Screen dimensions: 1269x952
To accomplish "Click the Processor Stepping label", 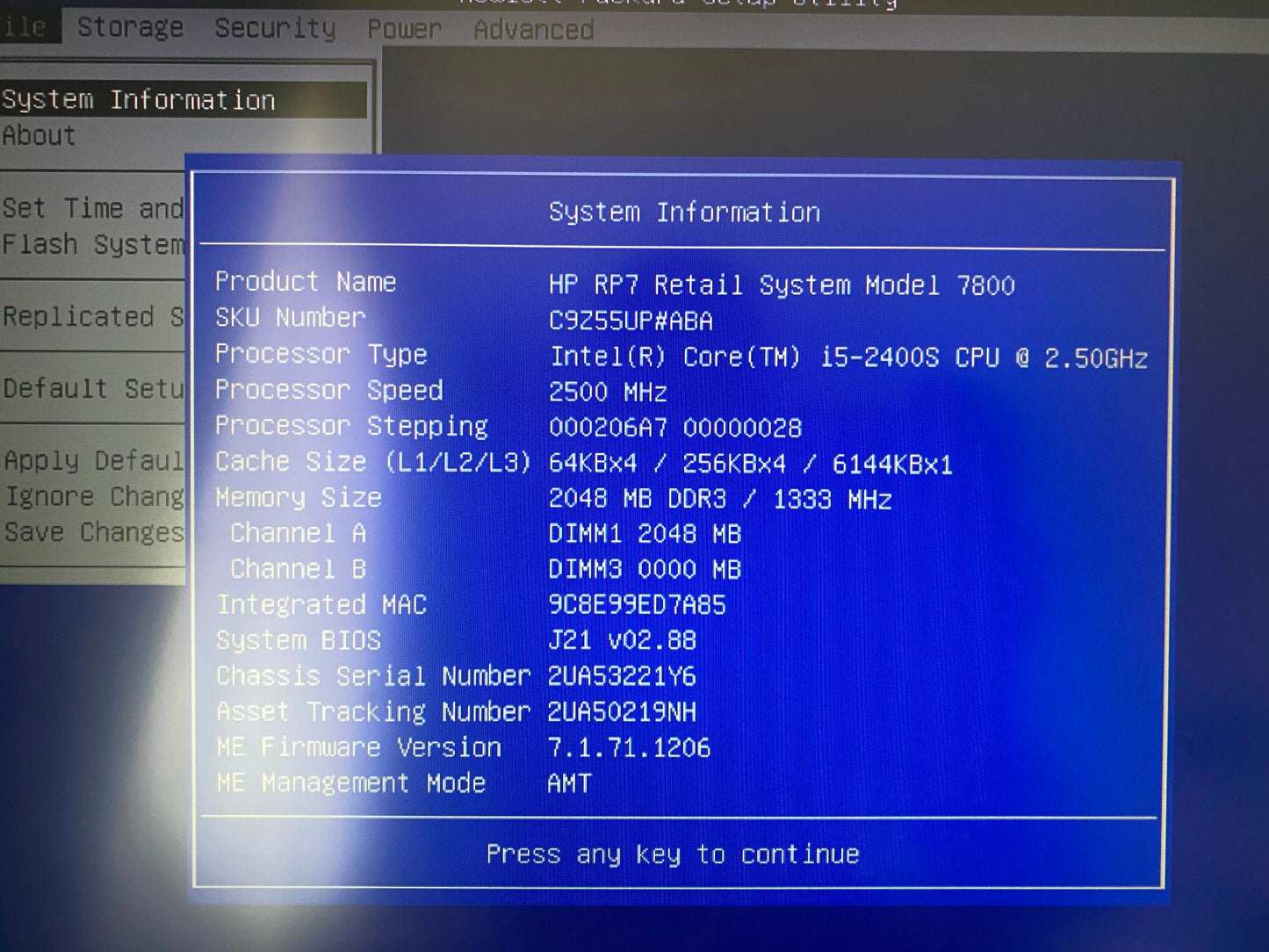I will click(x=351, y=426).
